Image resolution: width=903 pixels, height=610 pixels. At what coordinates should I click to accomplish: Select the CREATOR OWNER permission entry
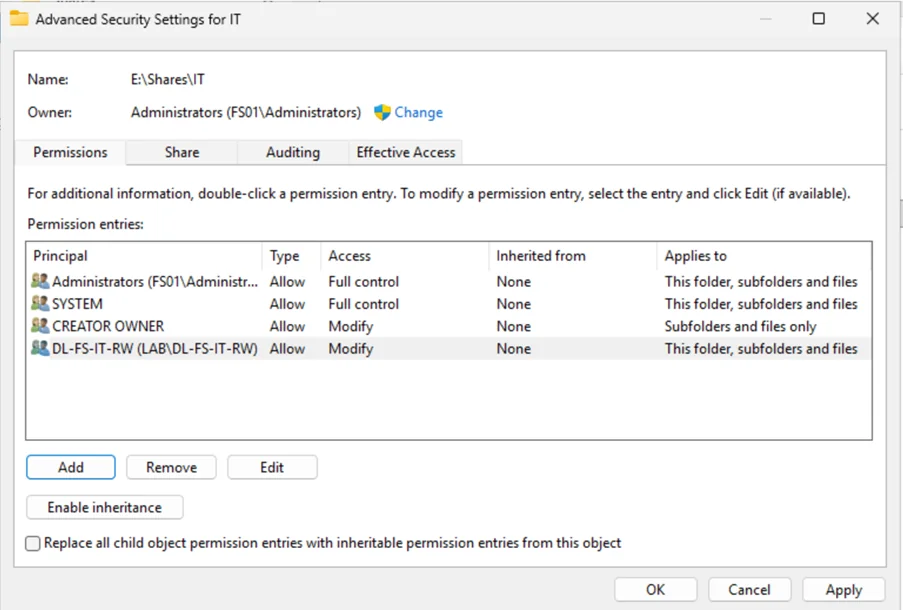tap(449, 326)
